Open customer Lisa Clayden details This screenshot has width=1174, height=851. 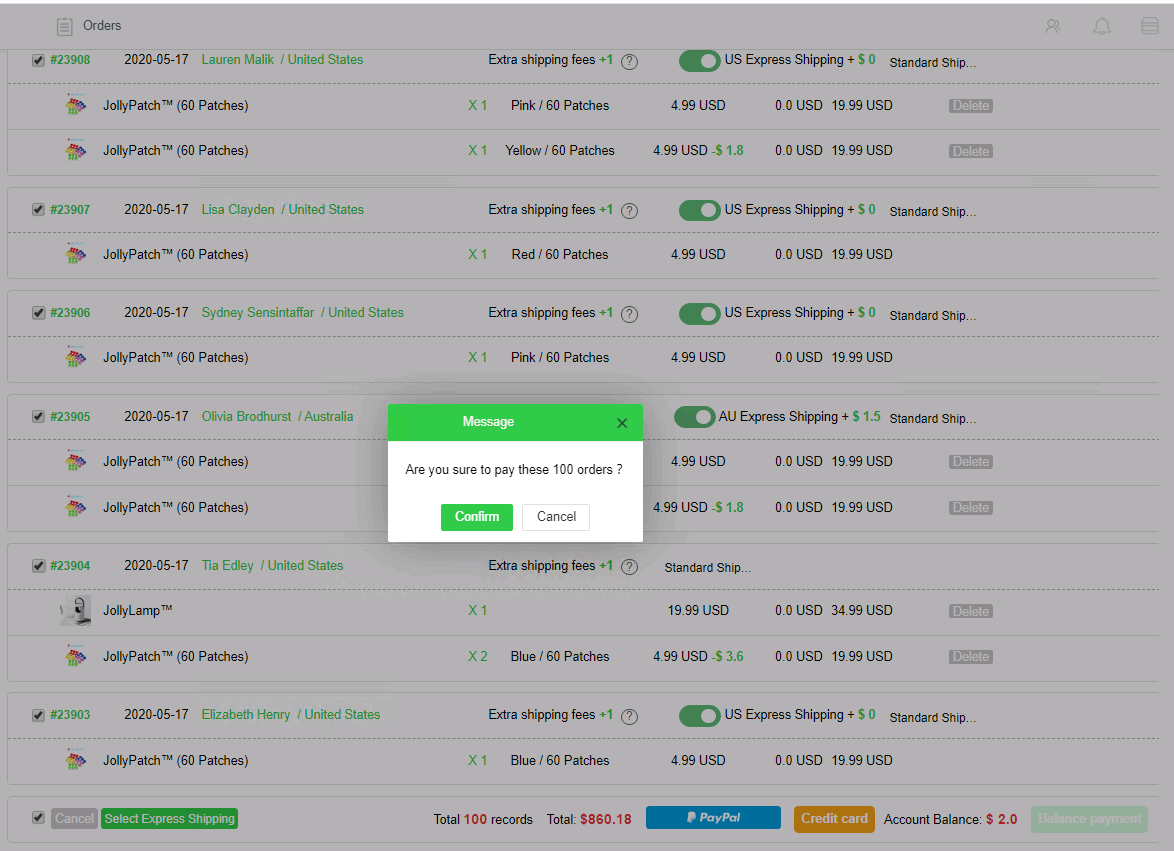point(238,210)
